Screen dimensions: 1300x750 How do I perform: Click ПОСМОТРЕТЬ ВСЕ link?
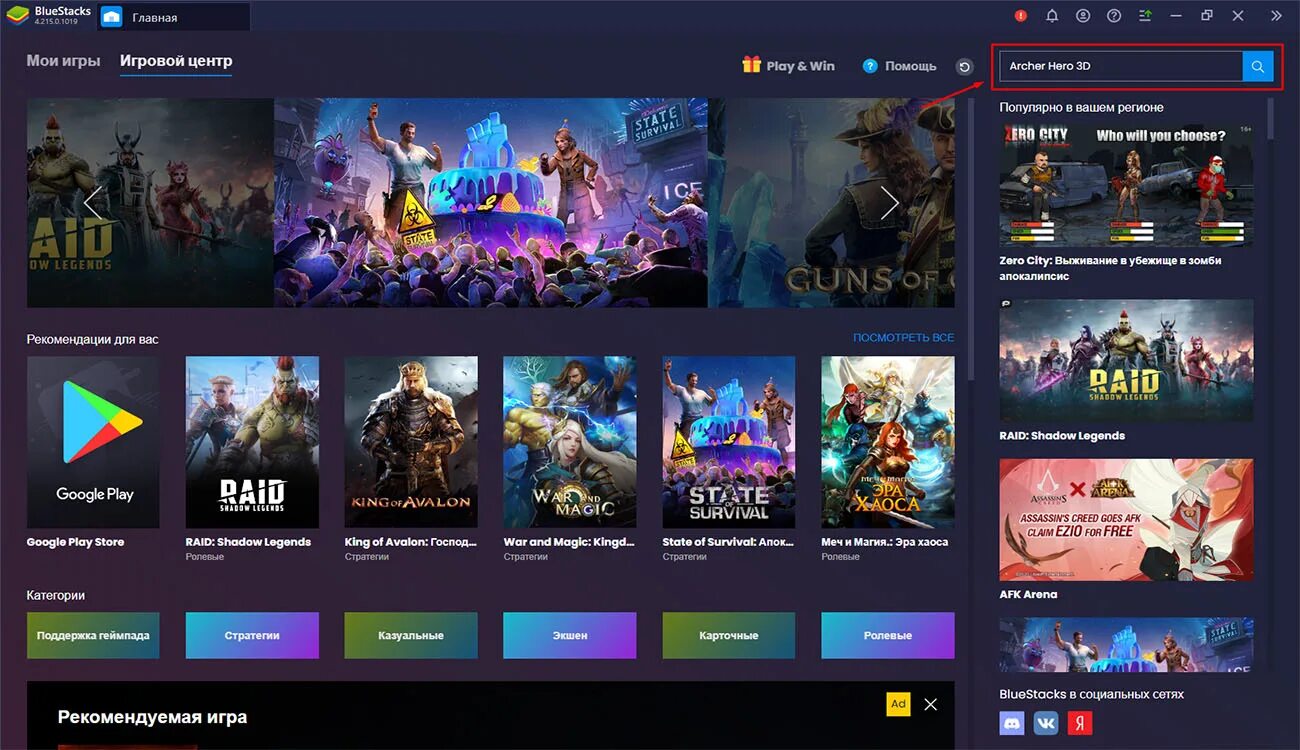903,338
